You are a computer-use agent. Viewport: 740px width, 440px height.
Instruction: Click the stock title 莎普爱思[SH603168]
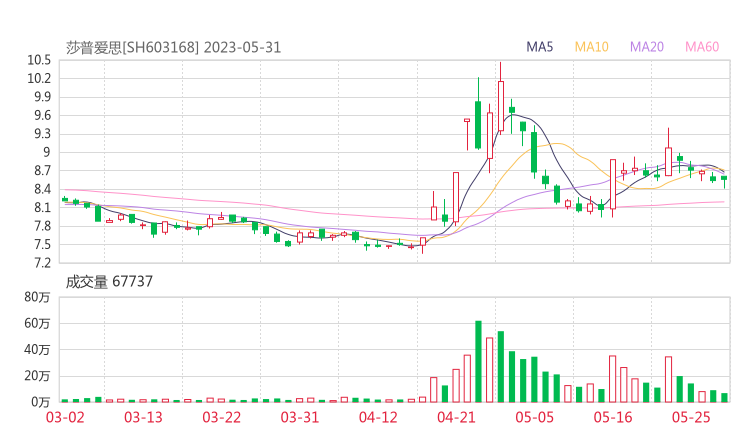[132, 47]
